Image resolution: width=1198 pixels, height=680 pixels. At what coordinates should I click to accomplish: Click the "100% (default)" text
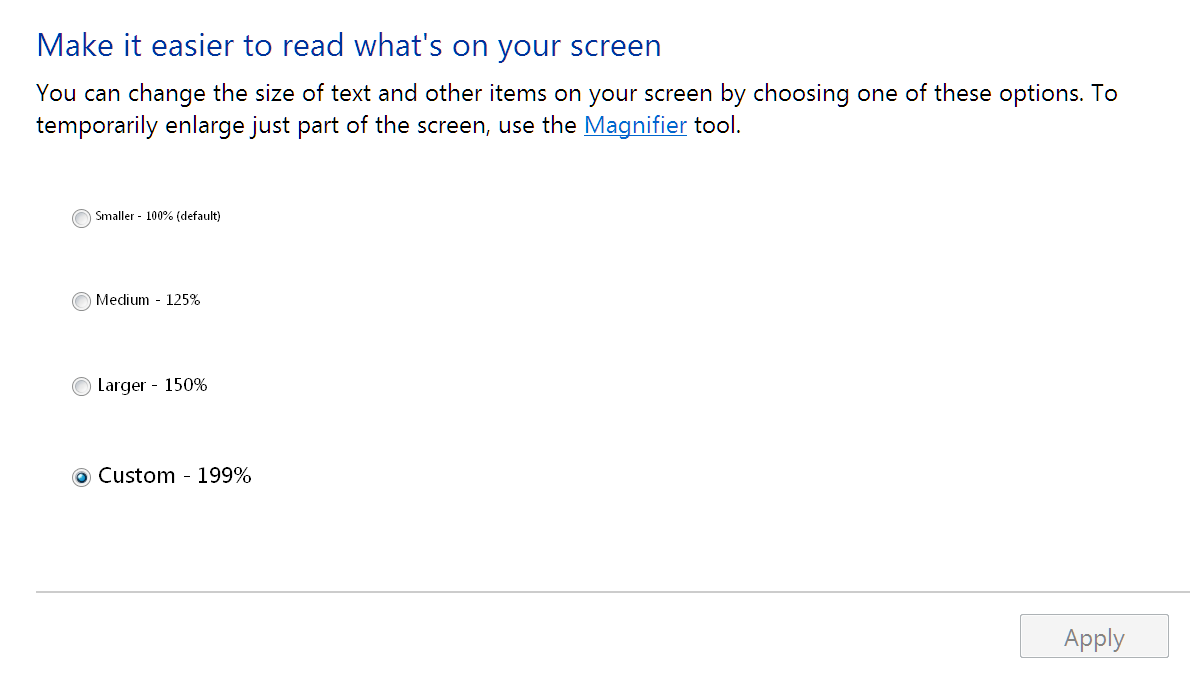pyautogui.click(x=183, y=216)
